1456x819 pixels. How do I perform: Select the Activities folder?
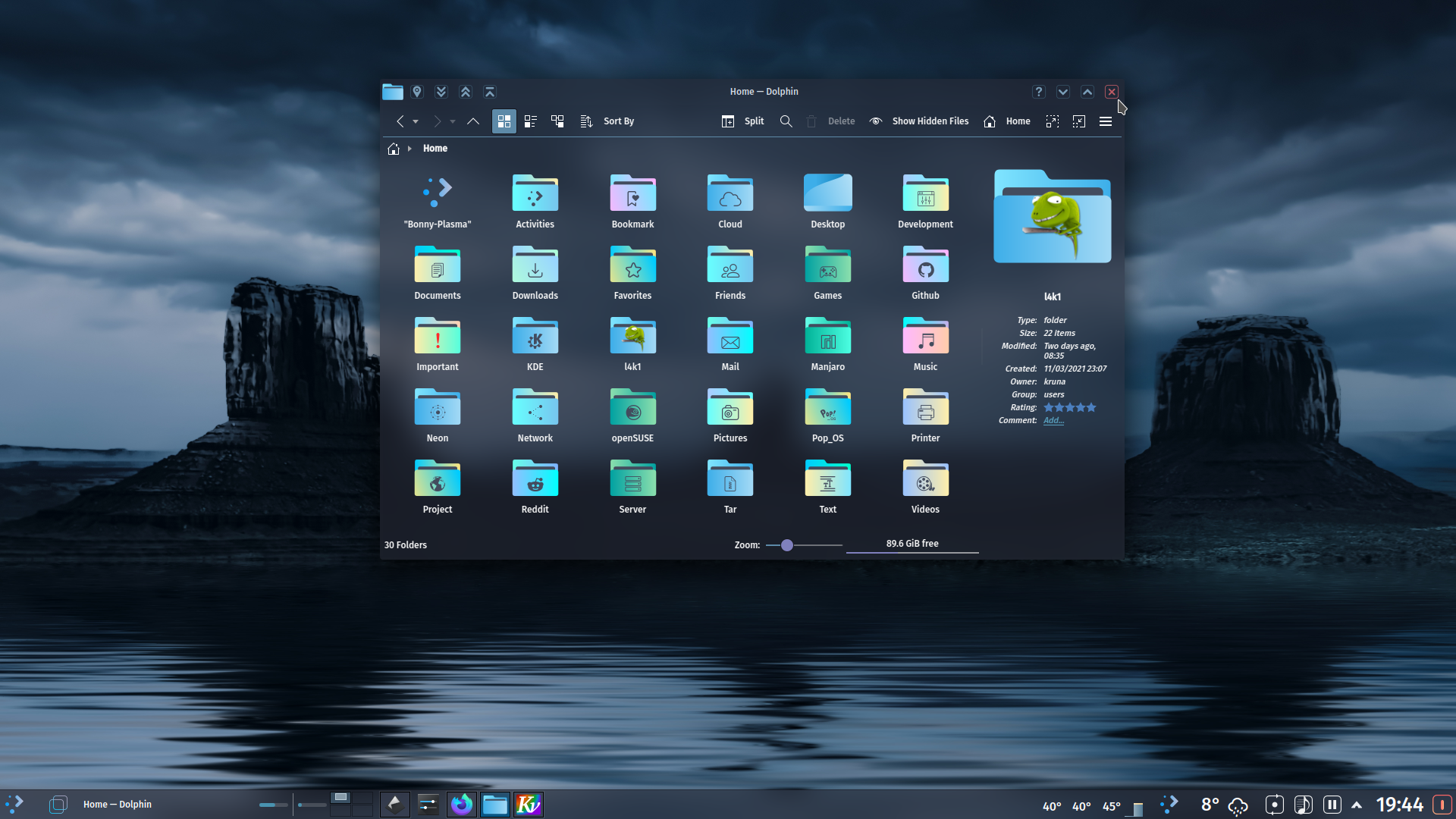535,202
